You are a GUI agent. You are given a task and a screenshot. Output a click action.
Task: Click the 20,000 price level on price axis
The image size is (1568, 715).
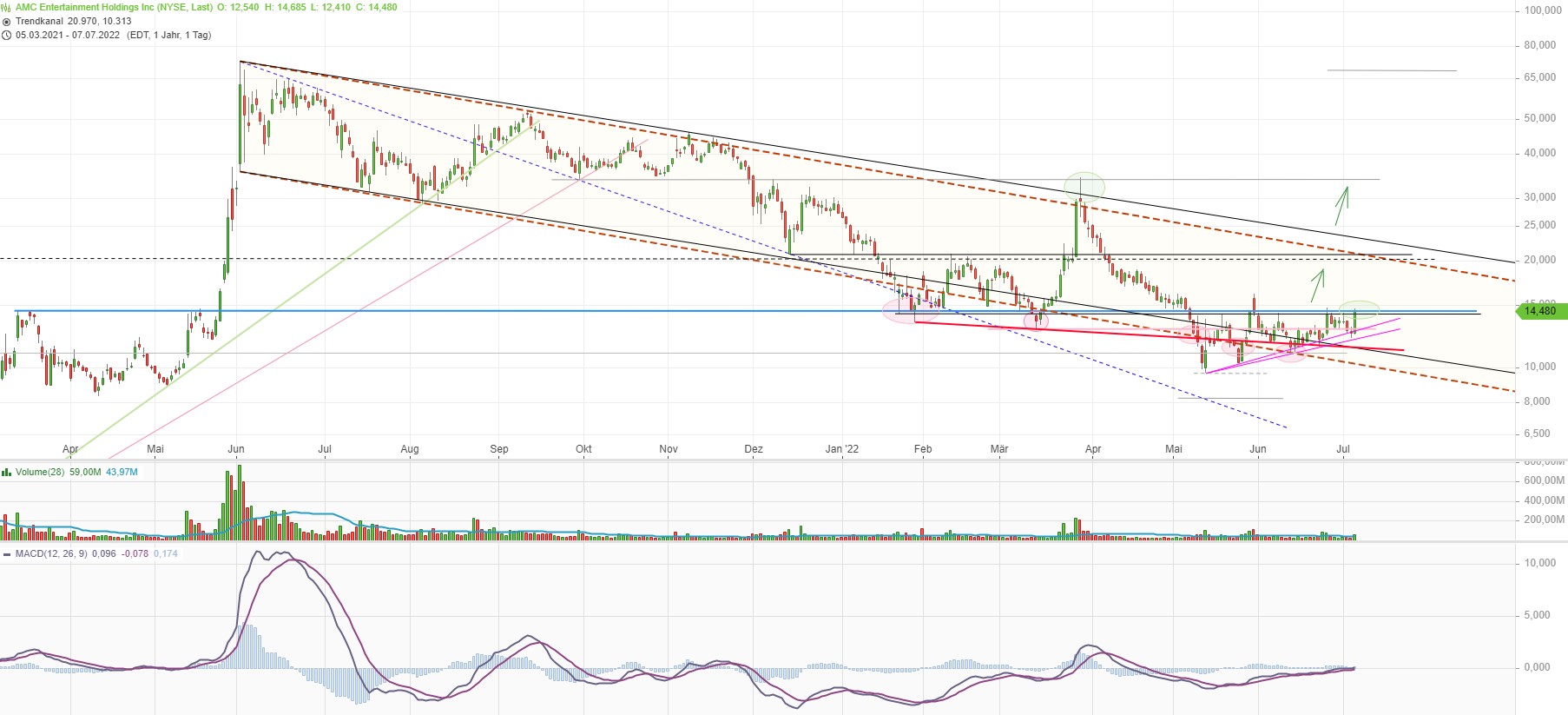1540,260
